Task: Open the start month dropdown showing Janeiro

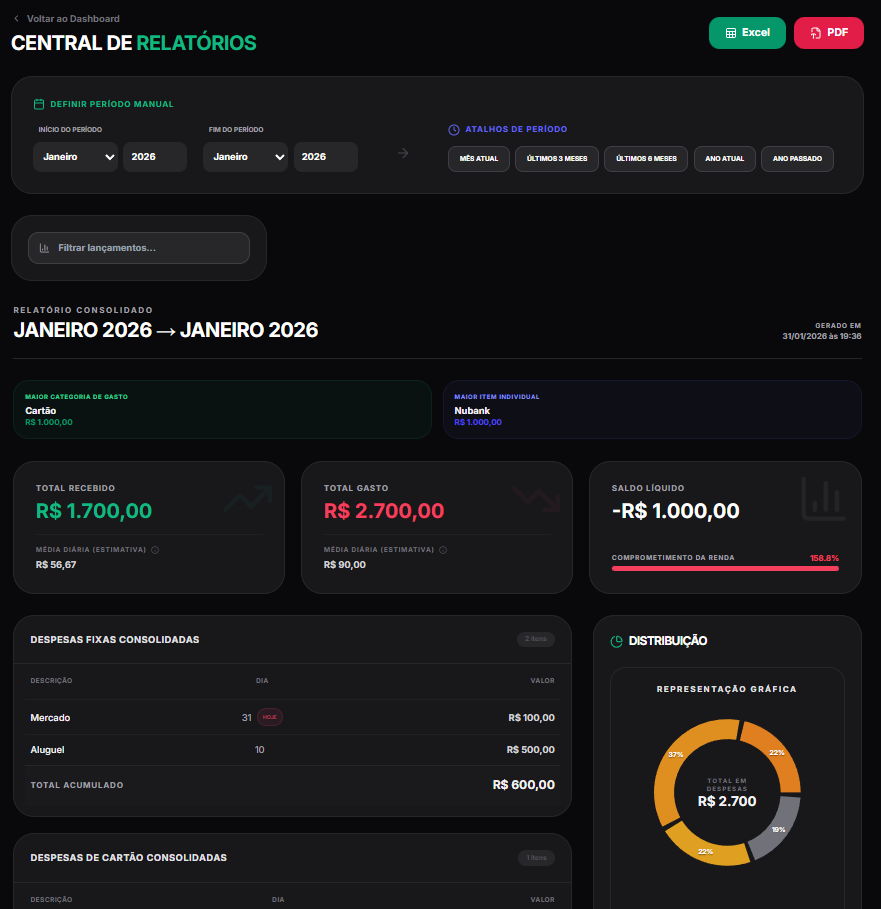Action: (75, 157)
